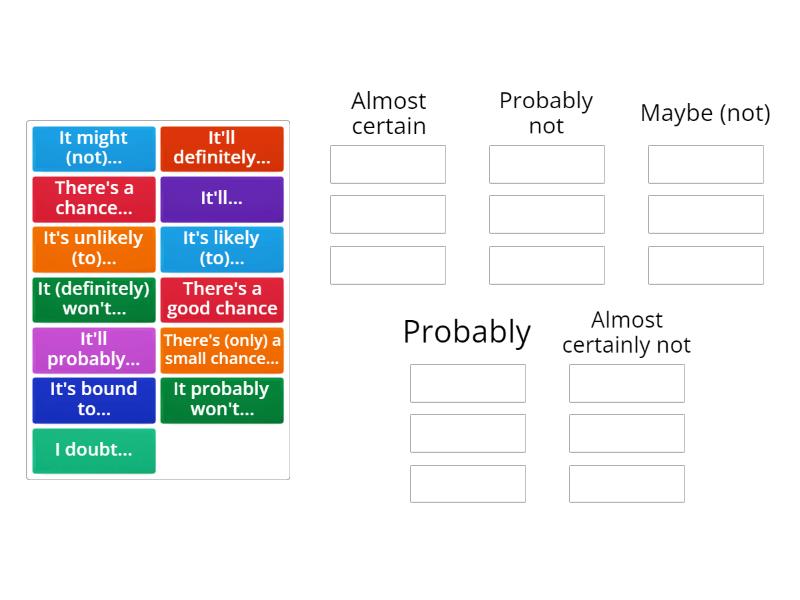
Task: Click the "Probably" category heading
Action: [466, 332]
